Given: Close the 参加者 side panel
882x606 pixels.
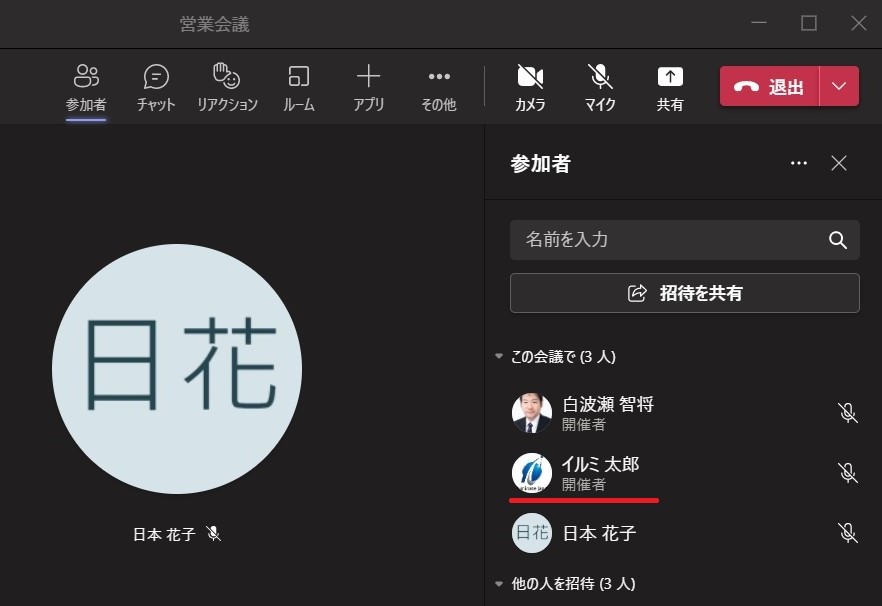Looking at the screenshot, I should click(x=839, y=163).
